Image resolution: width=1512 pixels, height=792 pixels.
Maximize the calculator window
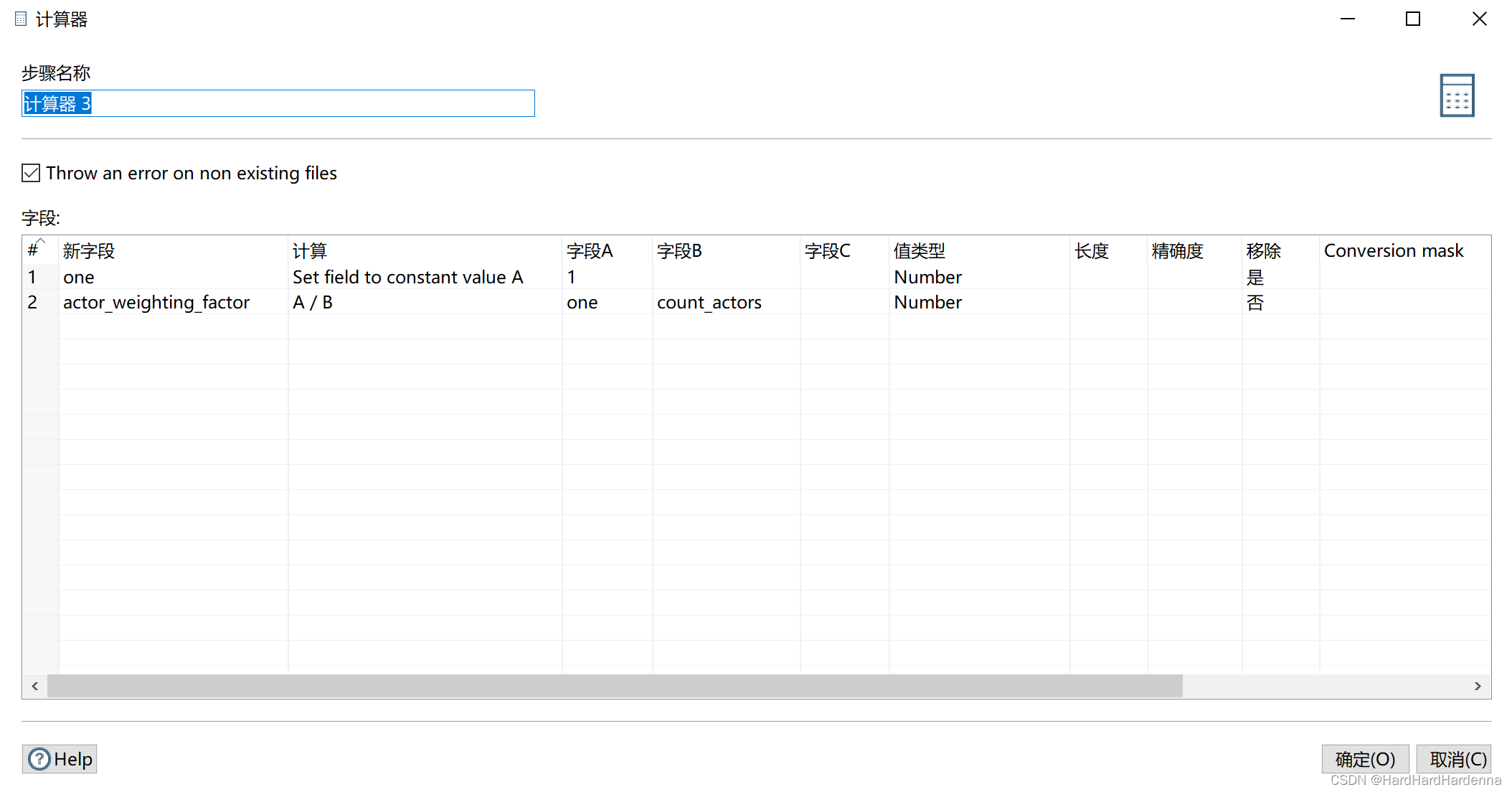tap(1413, 19)
